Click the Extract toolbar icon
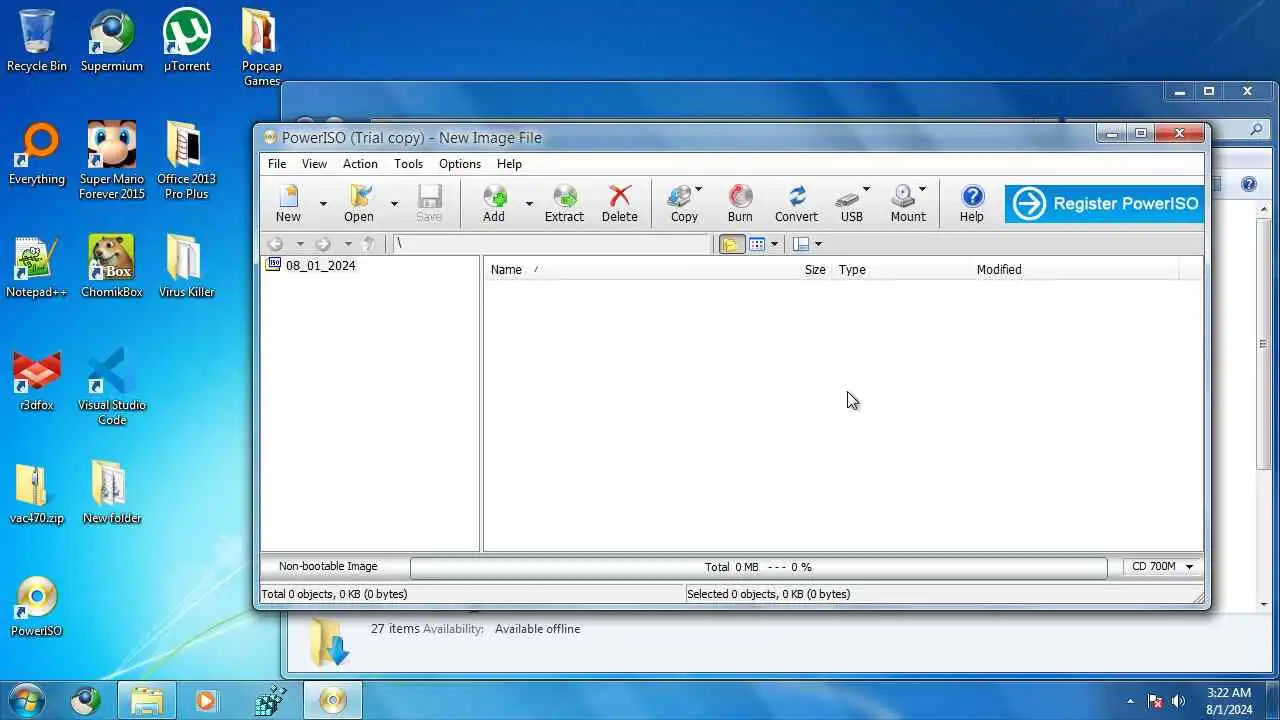 pos(564,203)
